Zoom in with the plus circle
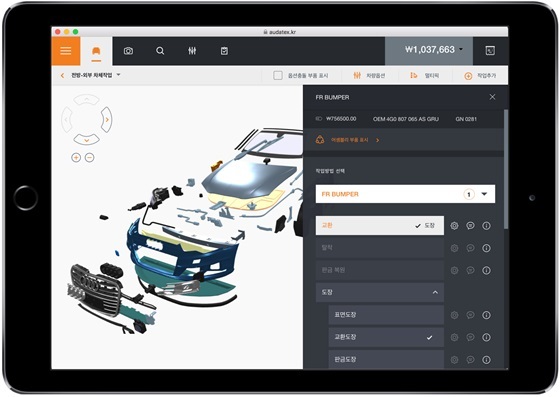The image size is (560, 397). [76, 157]
